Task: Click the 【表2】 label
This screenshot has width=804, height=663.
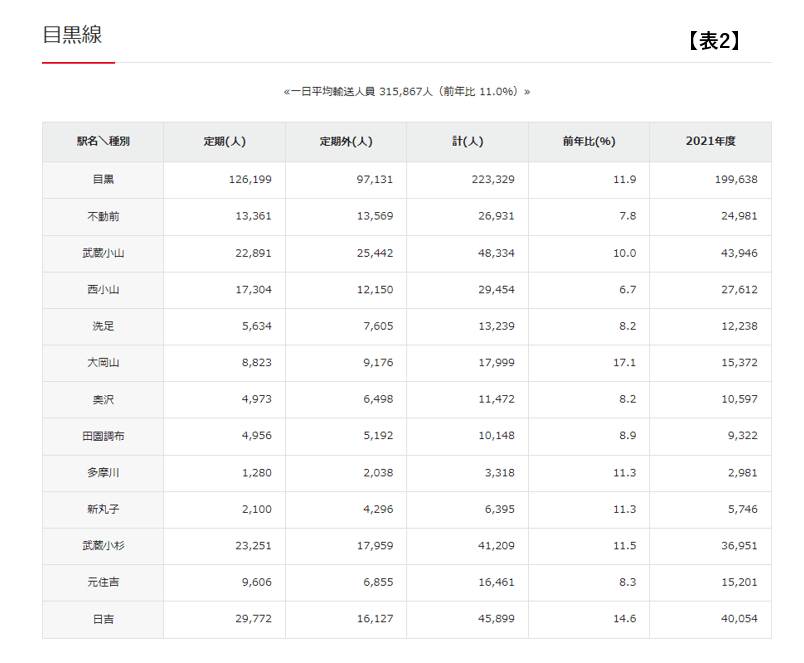Action: click(713, 41)
